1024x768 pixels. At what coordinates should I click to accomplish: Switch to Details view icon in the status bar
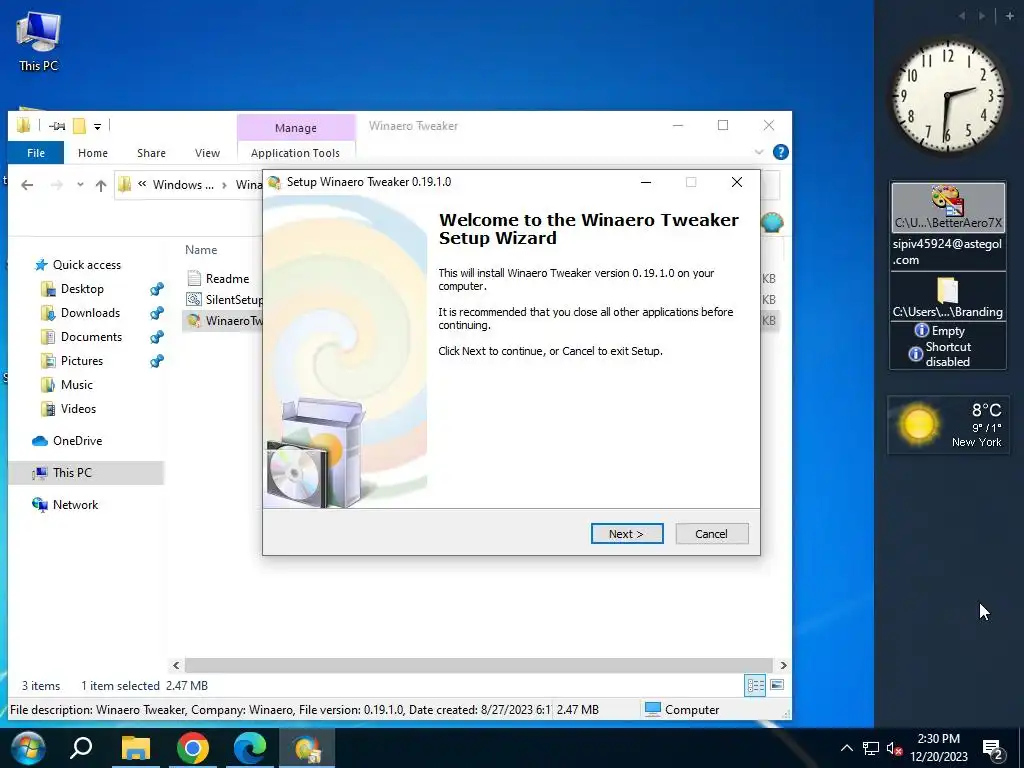tap(756, 685)
